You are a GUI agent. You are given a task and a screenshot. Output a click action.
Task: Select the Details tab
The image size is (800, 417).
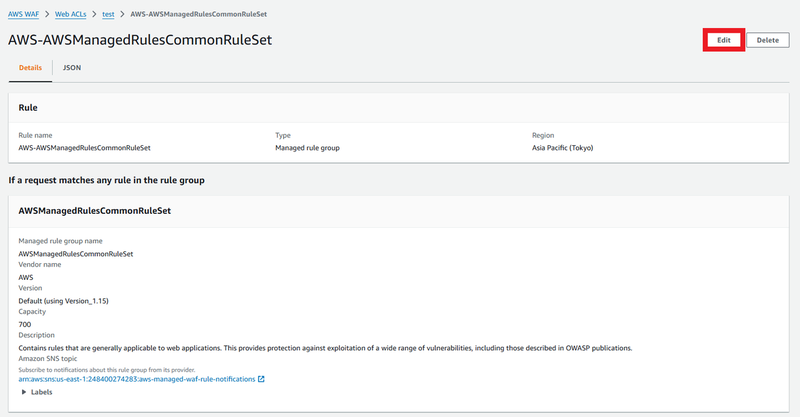(x=30, y=67)
